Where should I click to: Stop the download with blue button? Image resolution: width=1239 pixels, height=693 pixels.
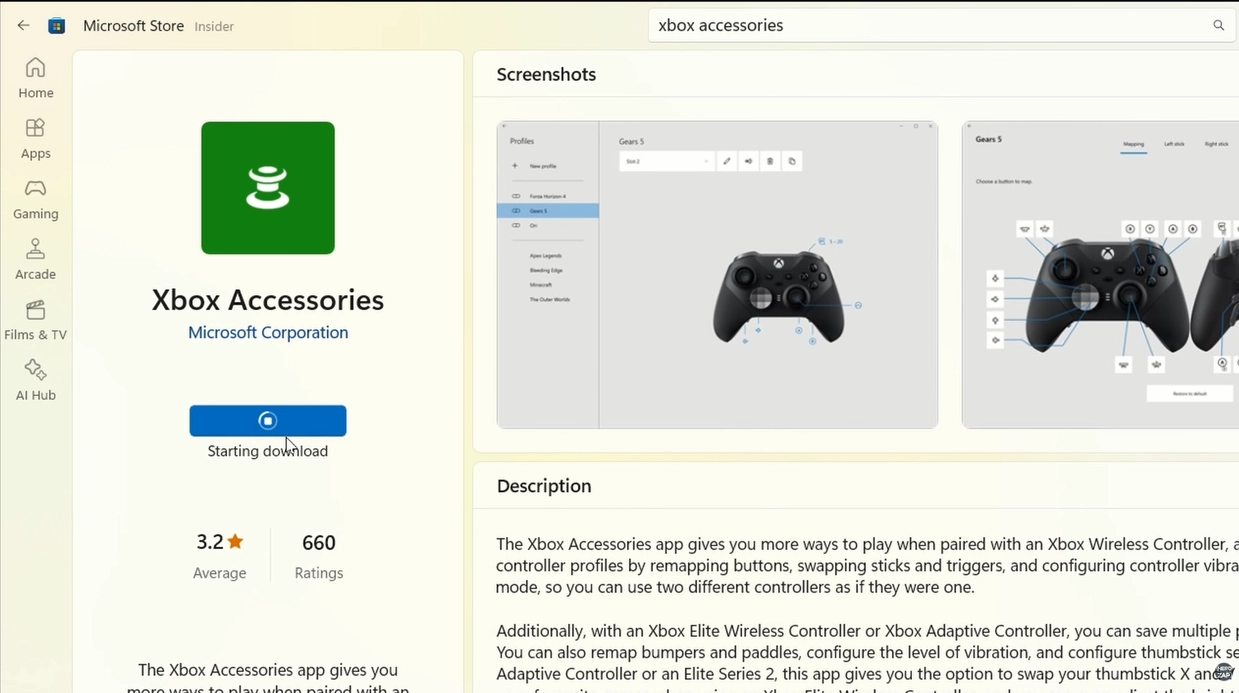pos(268,421)
